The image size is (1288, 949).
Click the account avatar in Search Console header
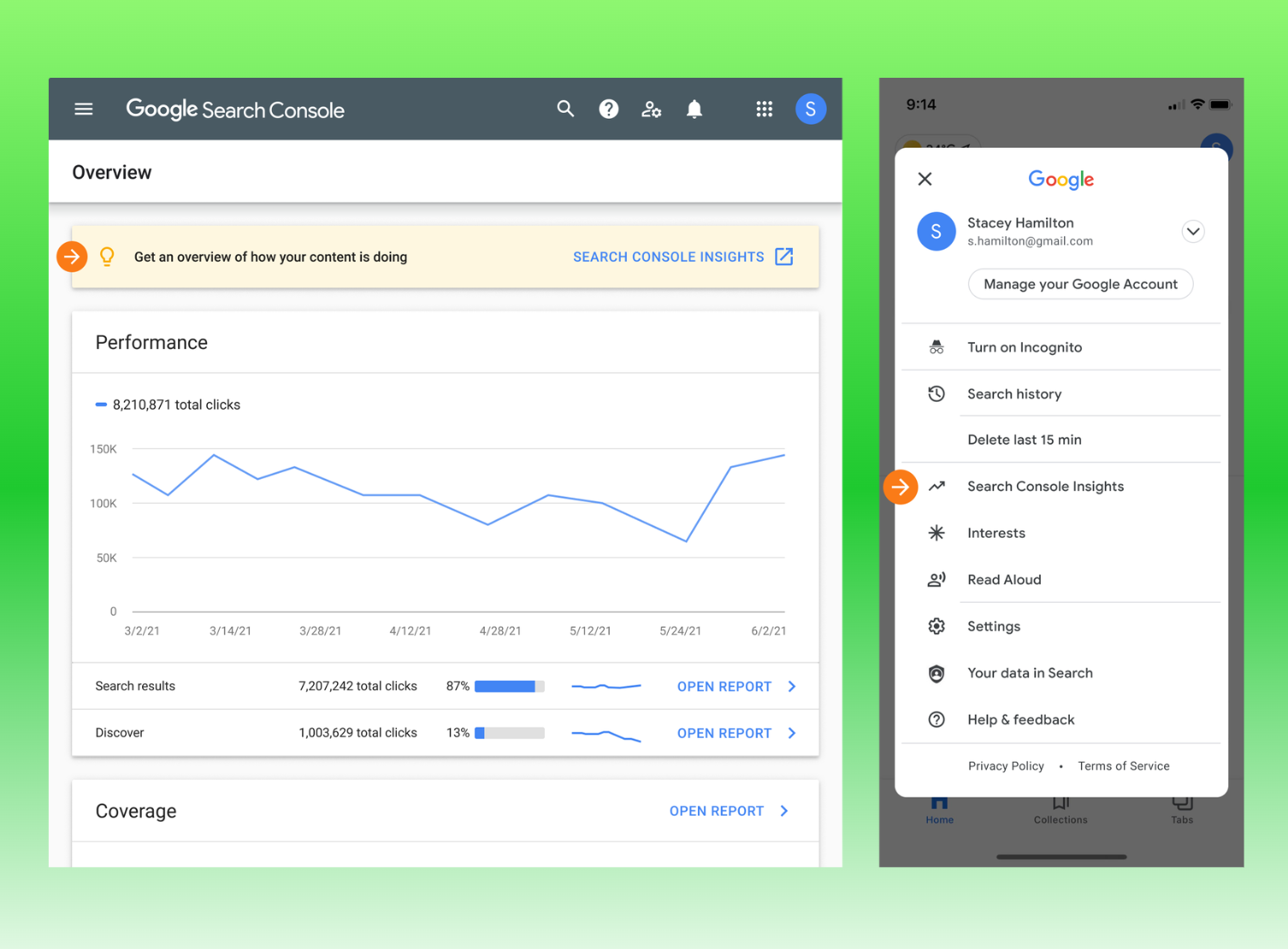point(810,109)
